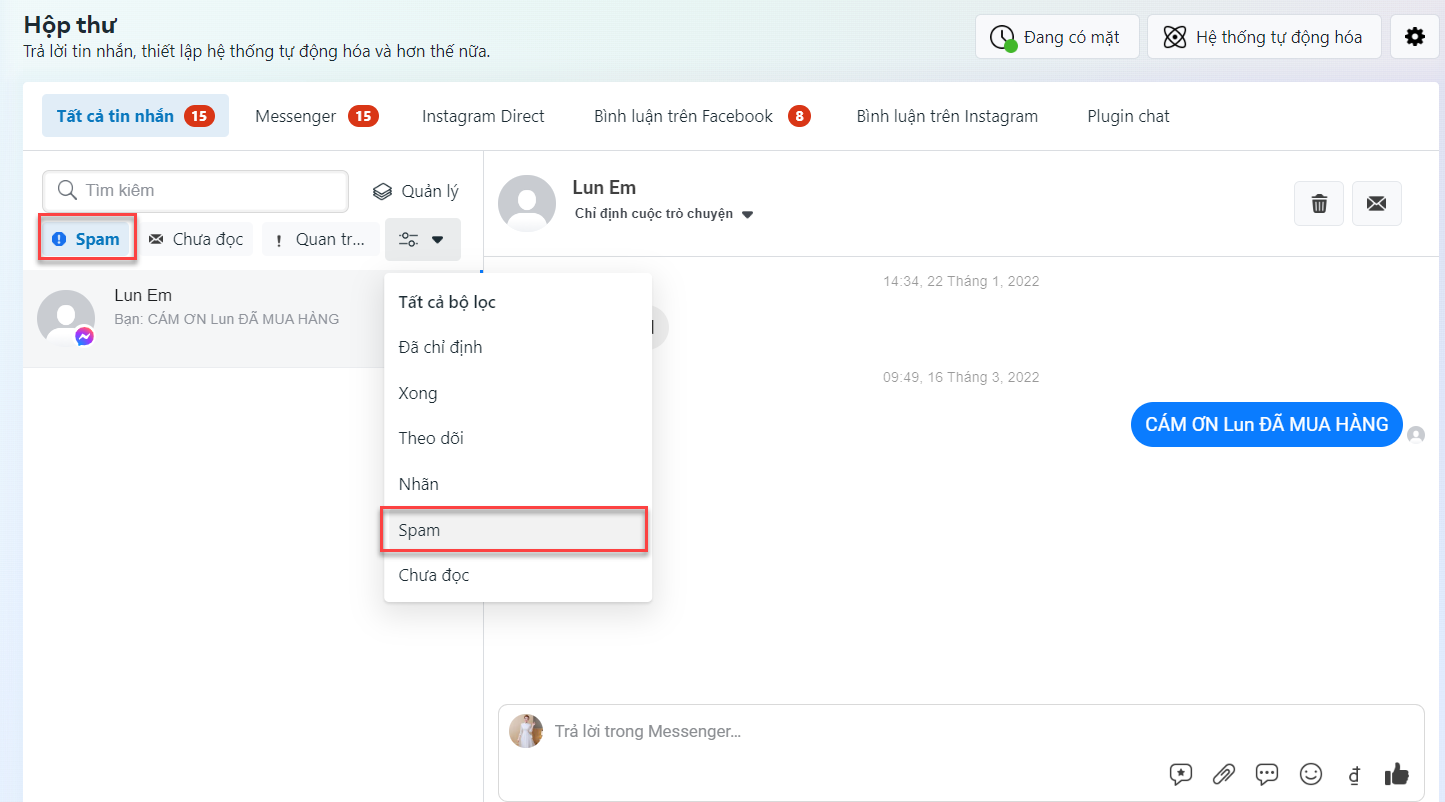Toggle the Chưa đọc filter chip

pos(196,239)
